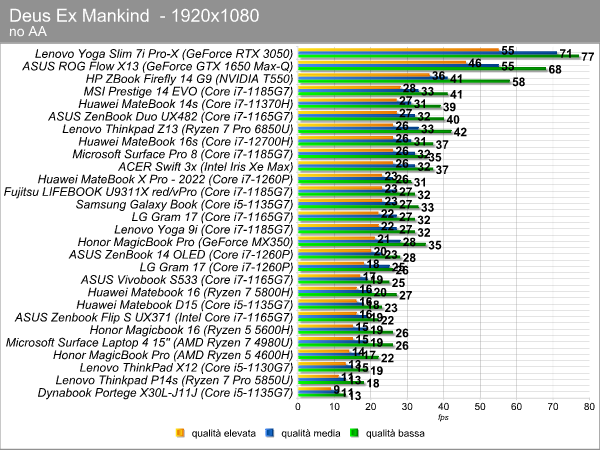This screenshot has width=600, height=450.
Task: Click the chart title 'Deus Ex Mankind - 1920x1080'
Action: click(134, 16)
